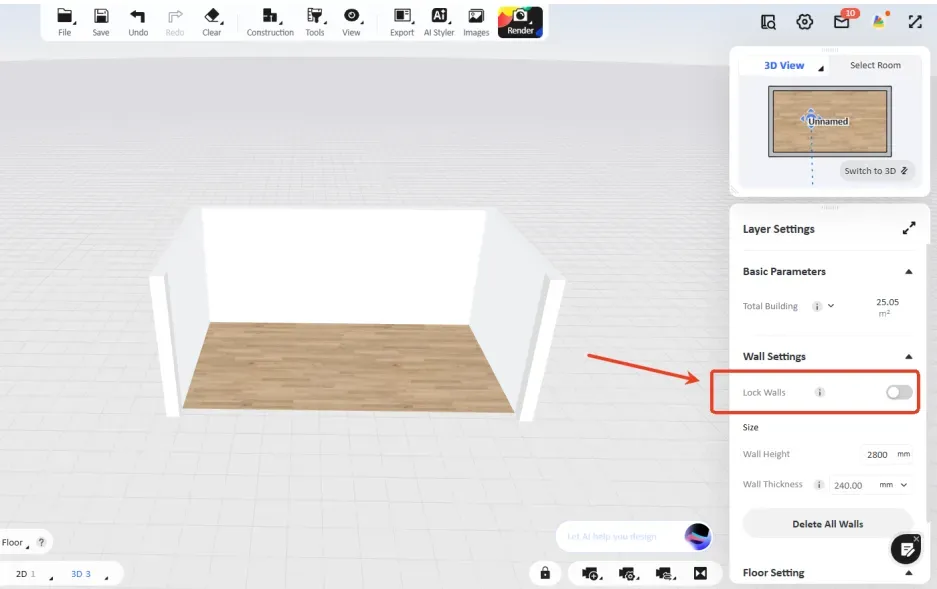The image size is (937, 589).
Task: Click the Delete All Walls button
Action: (827, 524)
